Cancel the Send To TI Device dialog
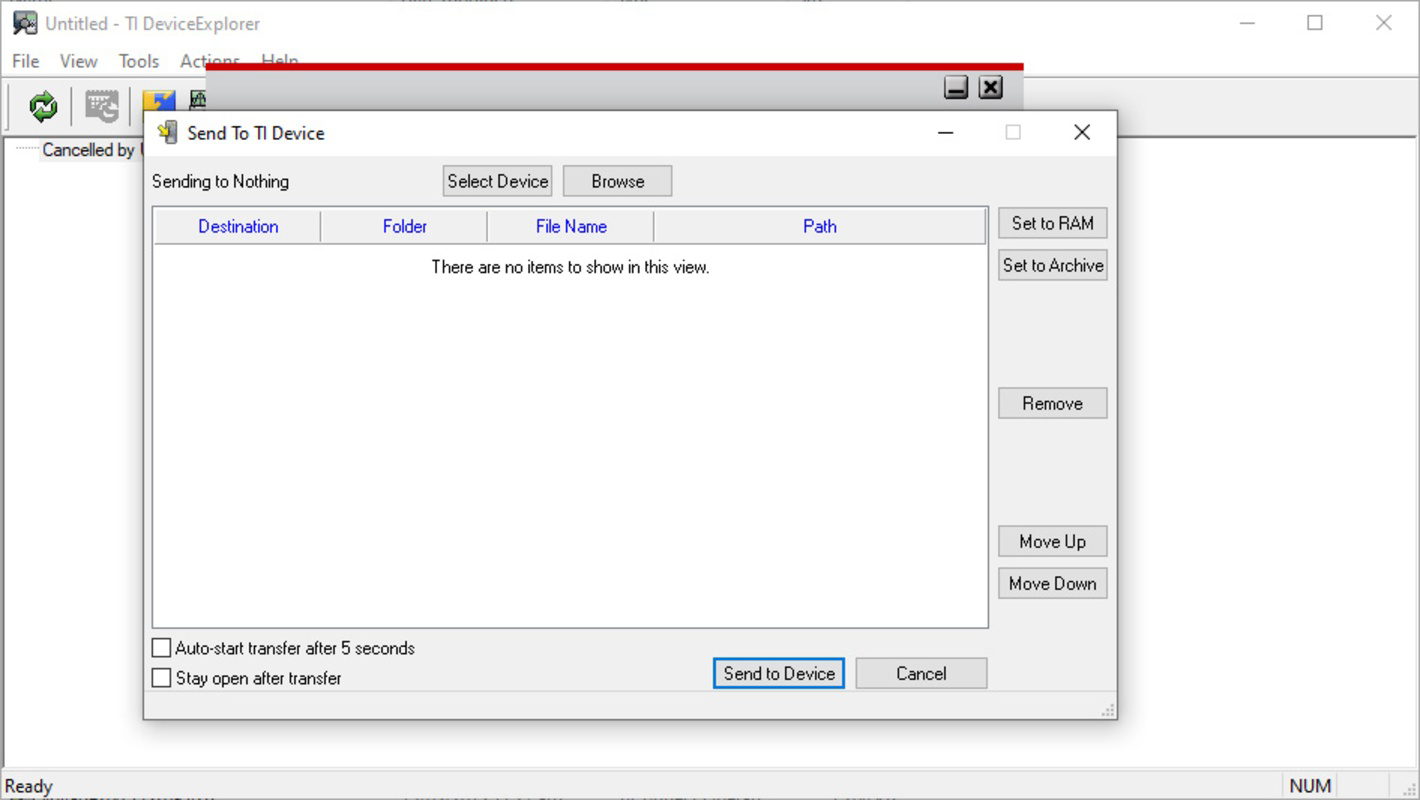Image resolution: width=1420 pixels, height=800 pixels. (x=921, y=673)
